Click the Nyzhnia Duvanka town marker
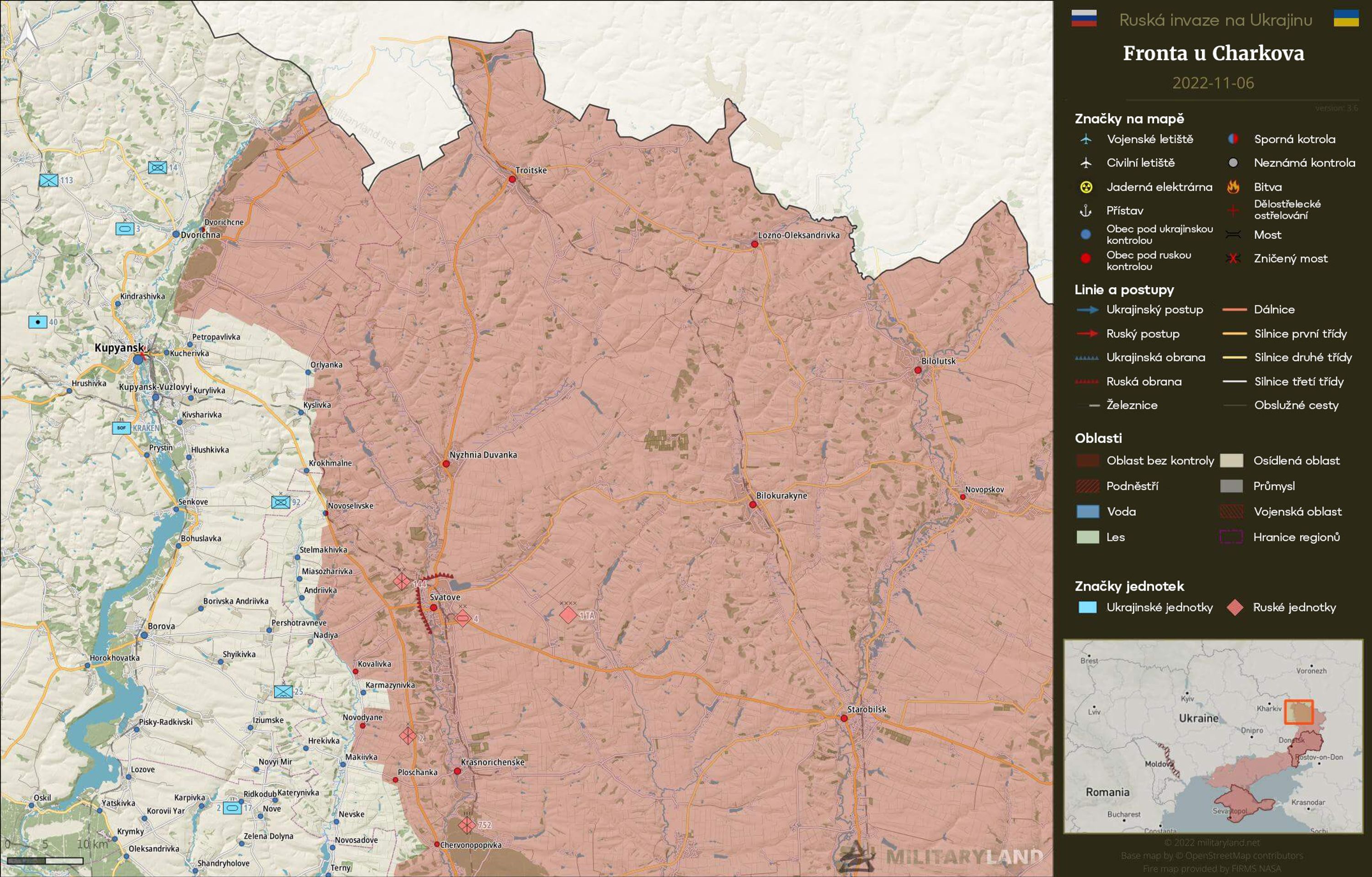Screen dimensions: 1372x877 click(446, 464)
